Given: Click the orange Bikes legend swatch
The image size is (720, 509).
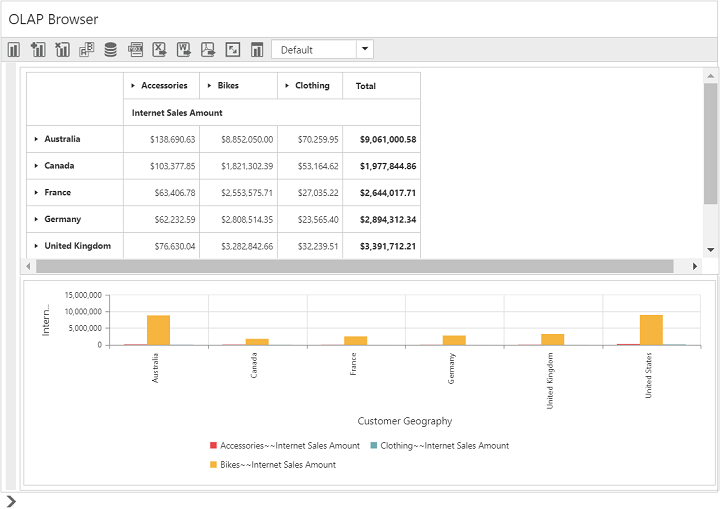Looking at the screenshot, I should coord(213,465).
